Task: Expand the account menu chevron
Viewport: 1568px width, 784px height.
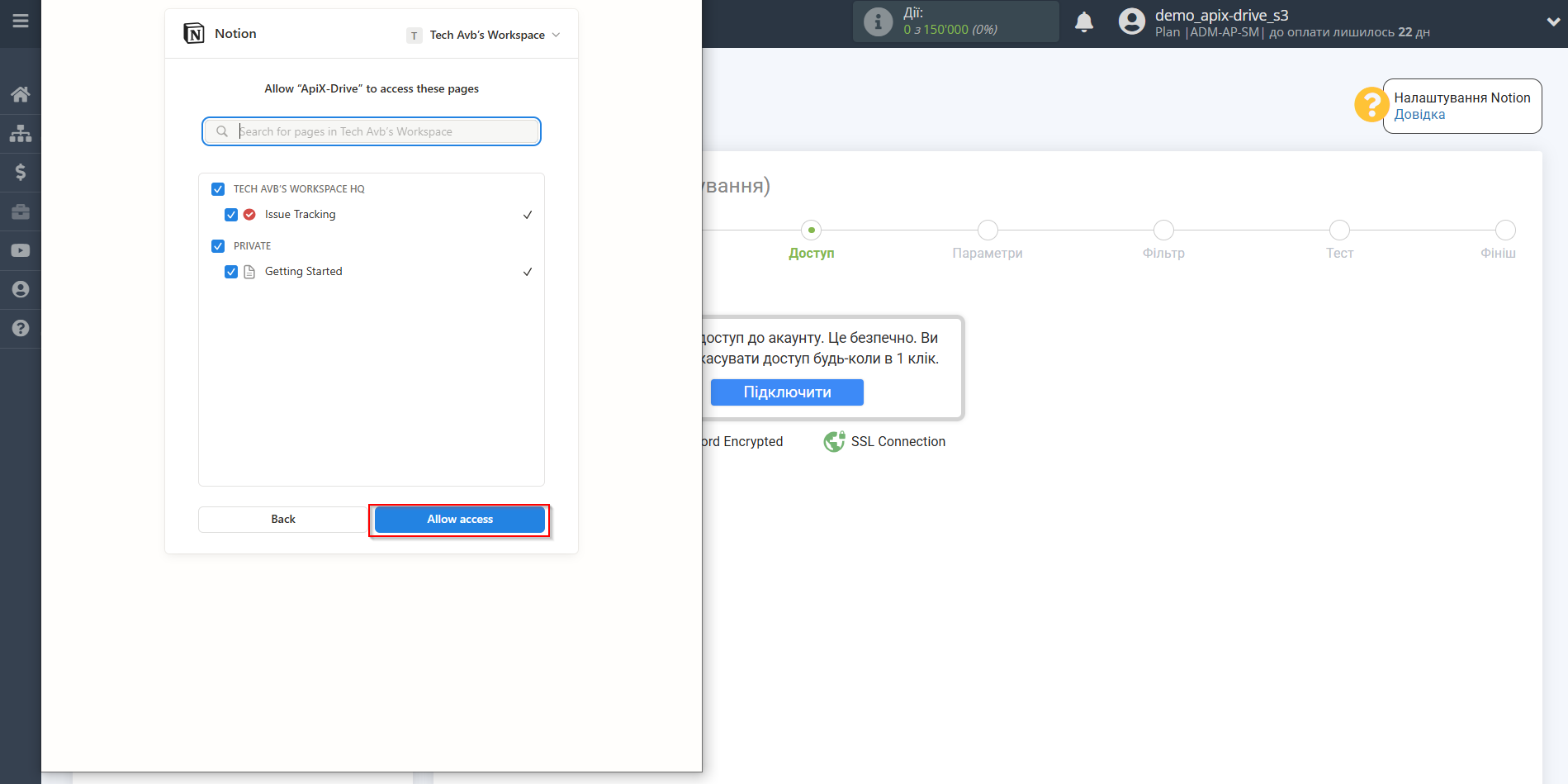Action: [x=1553, y=22]
